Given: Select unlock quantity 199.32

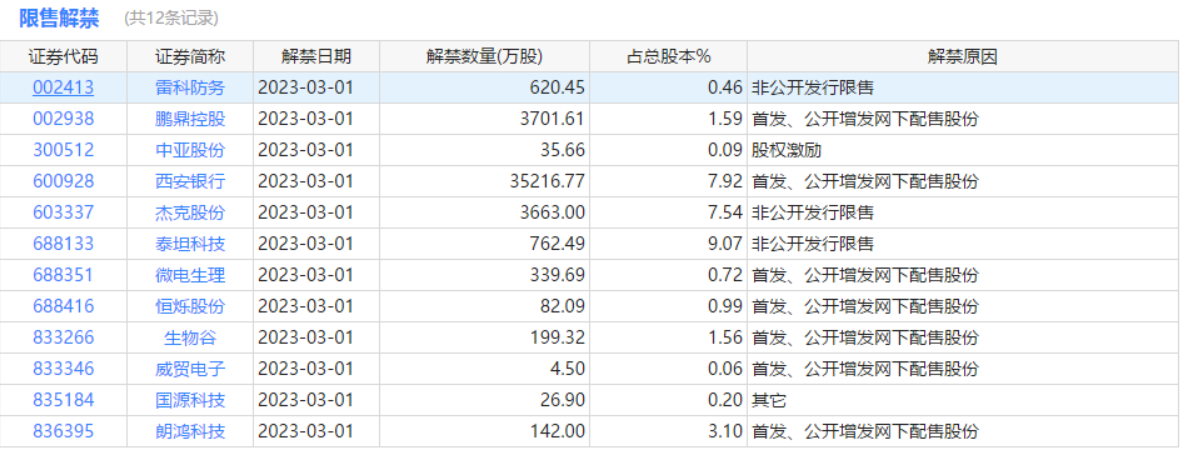Looking at the screenshot, I should tap(557, 338).
